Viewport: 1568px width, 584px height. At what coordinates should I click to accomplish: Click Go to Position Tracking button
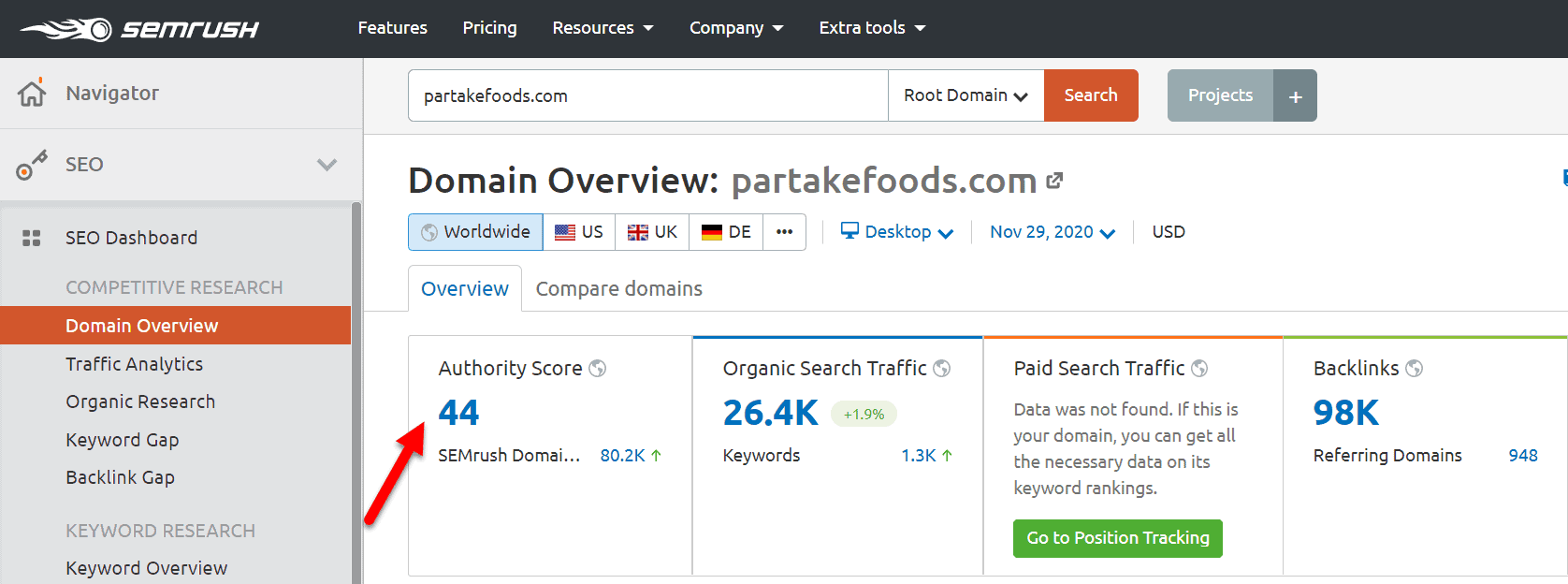click(x=1118, y=538)
